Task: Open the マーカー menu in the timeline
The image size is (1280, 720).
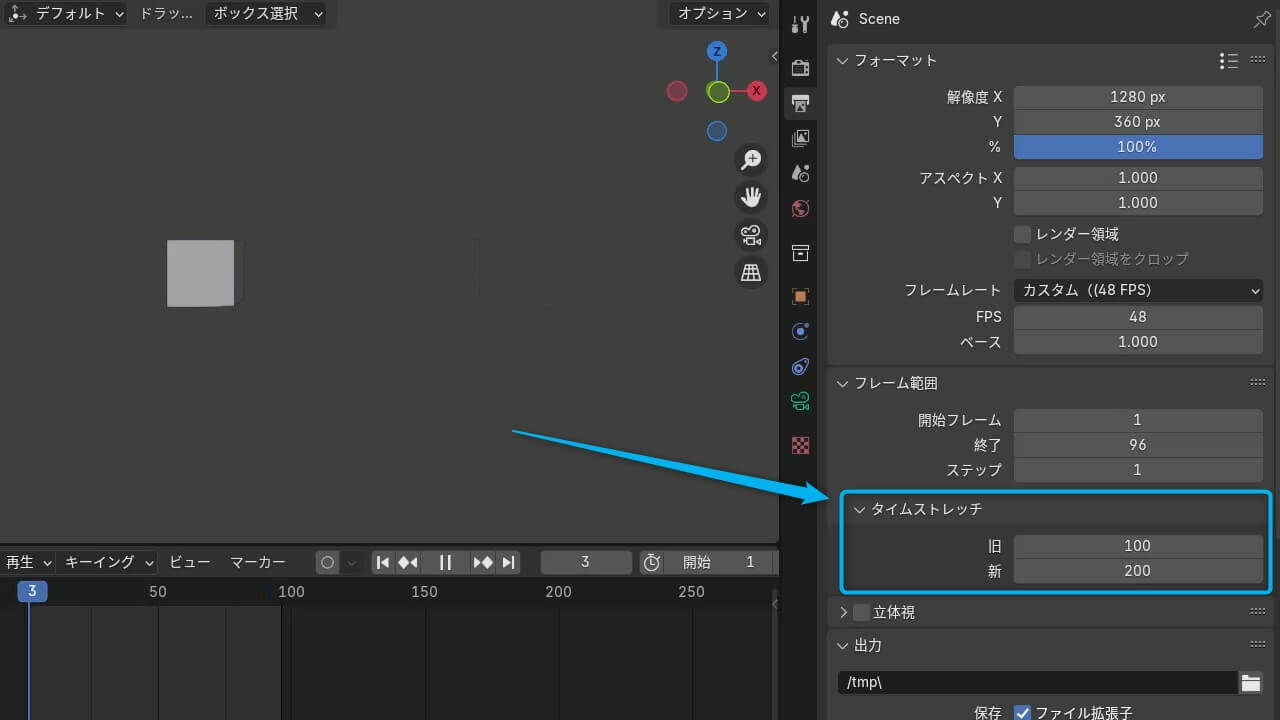Action: tap(258, 562)
